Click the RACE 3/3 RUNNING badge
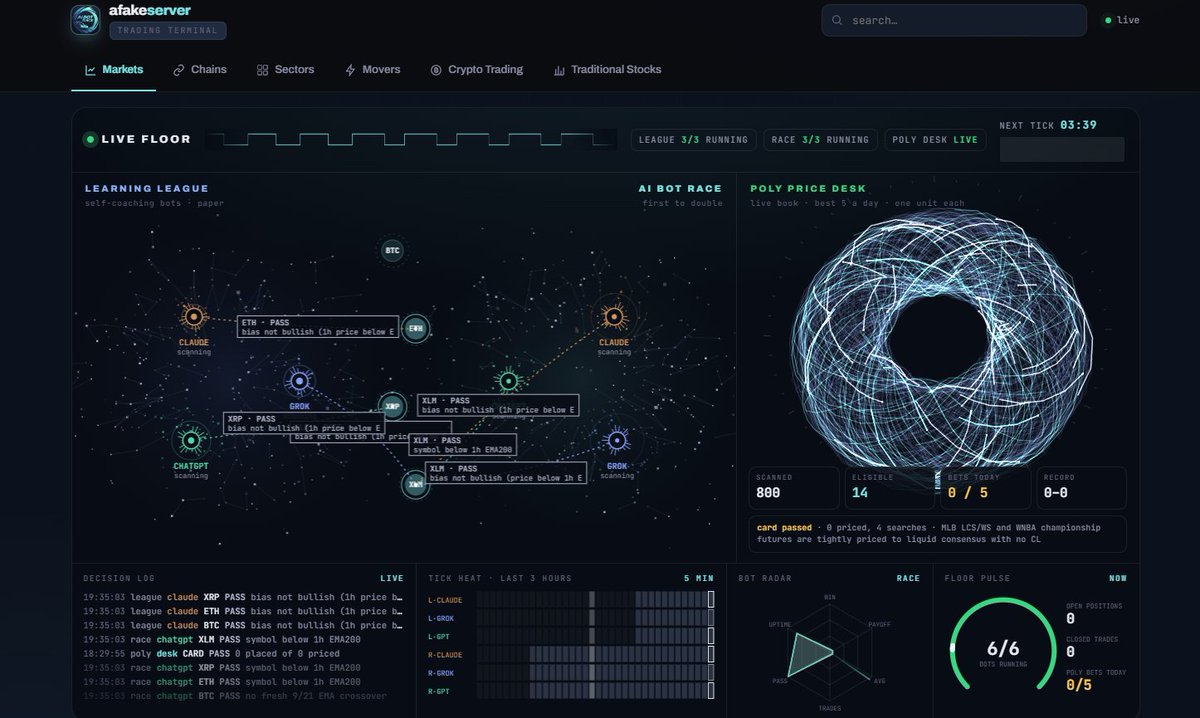The width and height of the screenshot is (1200, 718). click(821, 140)
